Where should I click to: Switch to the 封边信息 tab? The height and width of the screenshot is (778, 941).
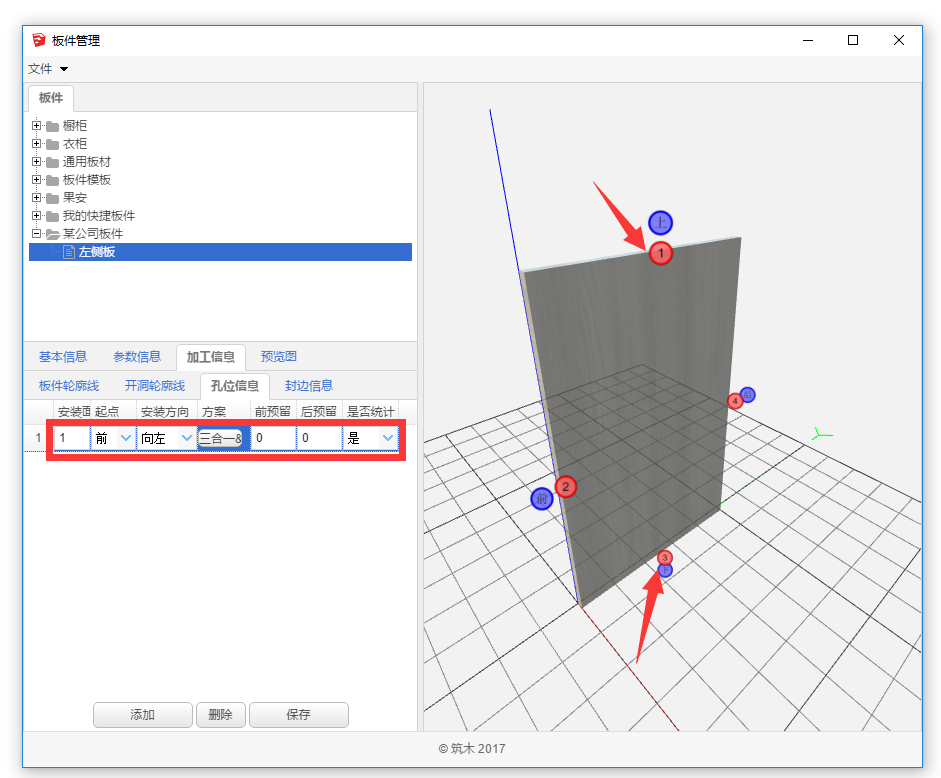pyautogui.click(x=309, y=386)
